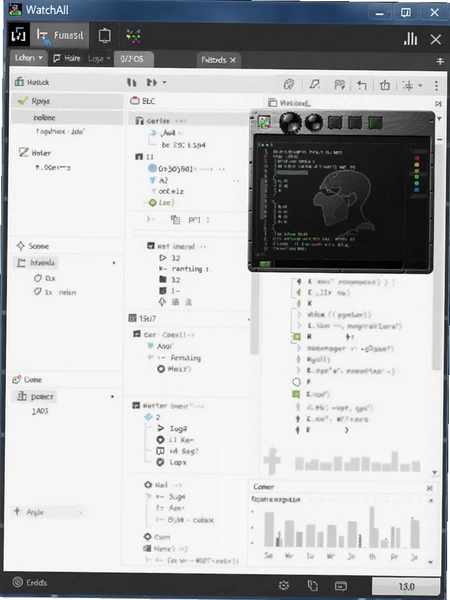This screenshot has width=450, height=600.
Task: Click the undo arrow toolbar icon
Action: [362, 85]
